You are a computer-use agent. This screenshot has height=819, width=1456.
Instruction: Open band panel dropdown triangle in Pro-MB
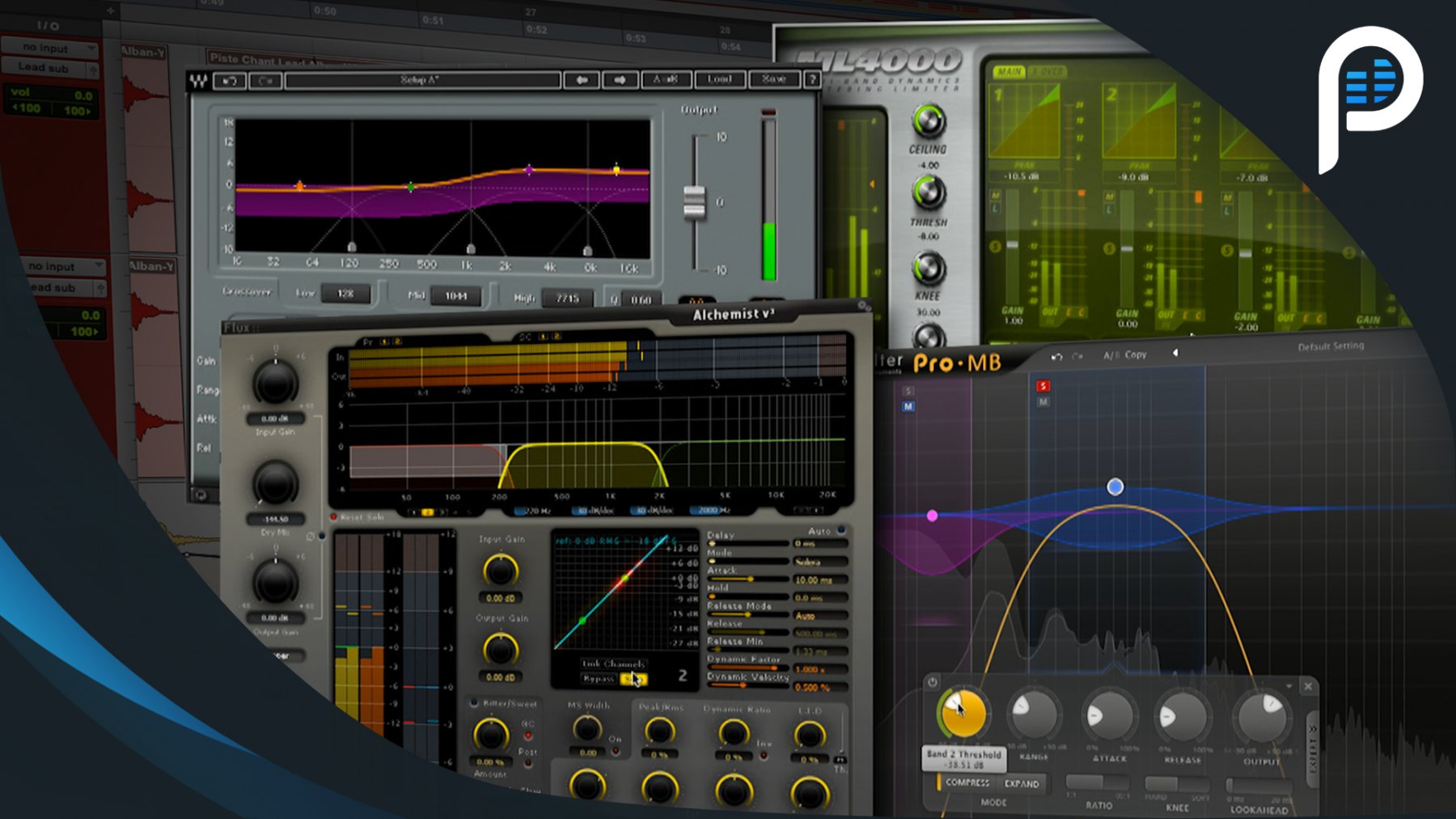tap(1289, 686)
